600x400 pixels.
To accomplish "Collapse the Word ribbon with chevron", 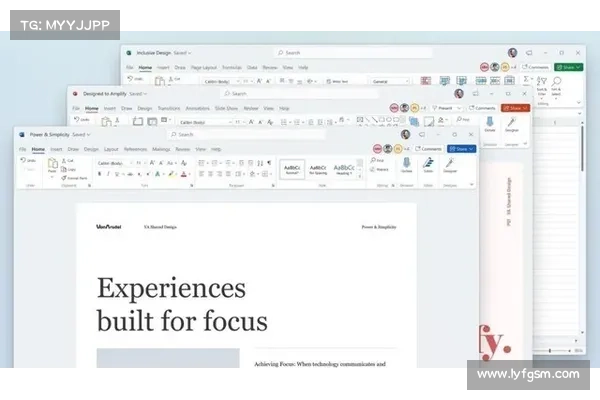I will click(471, 184).
